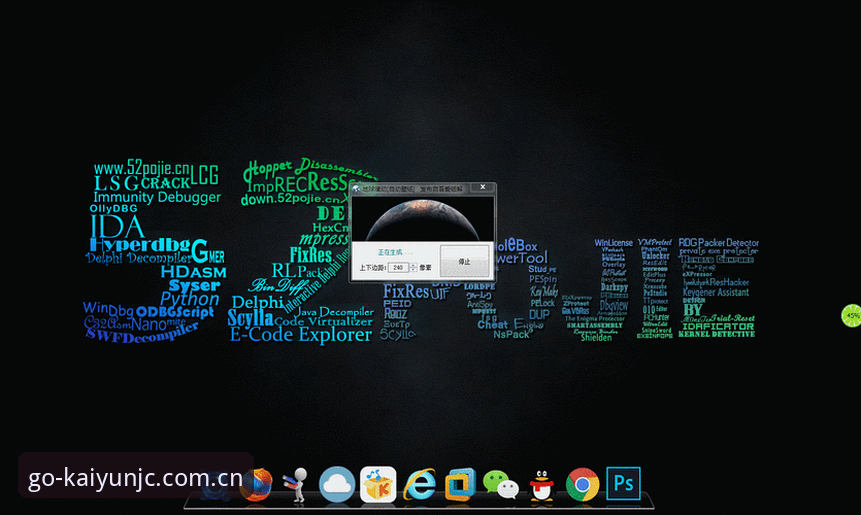Click the earth preview image in dialog
861x515 pixels.
423,219
